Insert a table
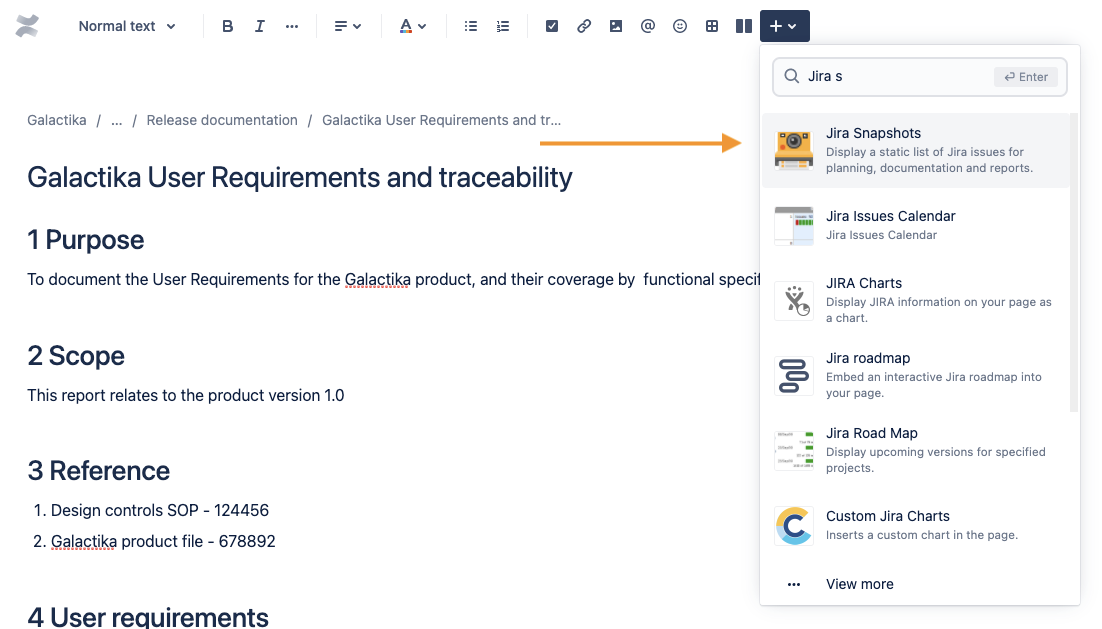Image resolution: width=1102 pixels, height=629 pixels. click(x=712, y=26)
